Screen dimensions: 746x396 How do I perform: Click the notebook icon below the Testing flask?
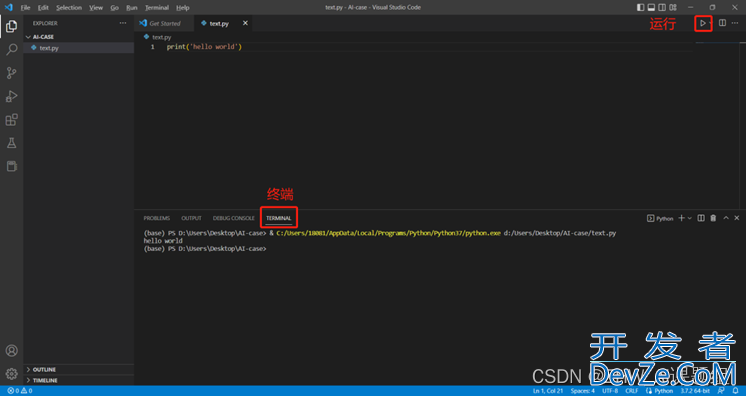[11, 166]
